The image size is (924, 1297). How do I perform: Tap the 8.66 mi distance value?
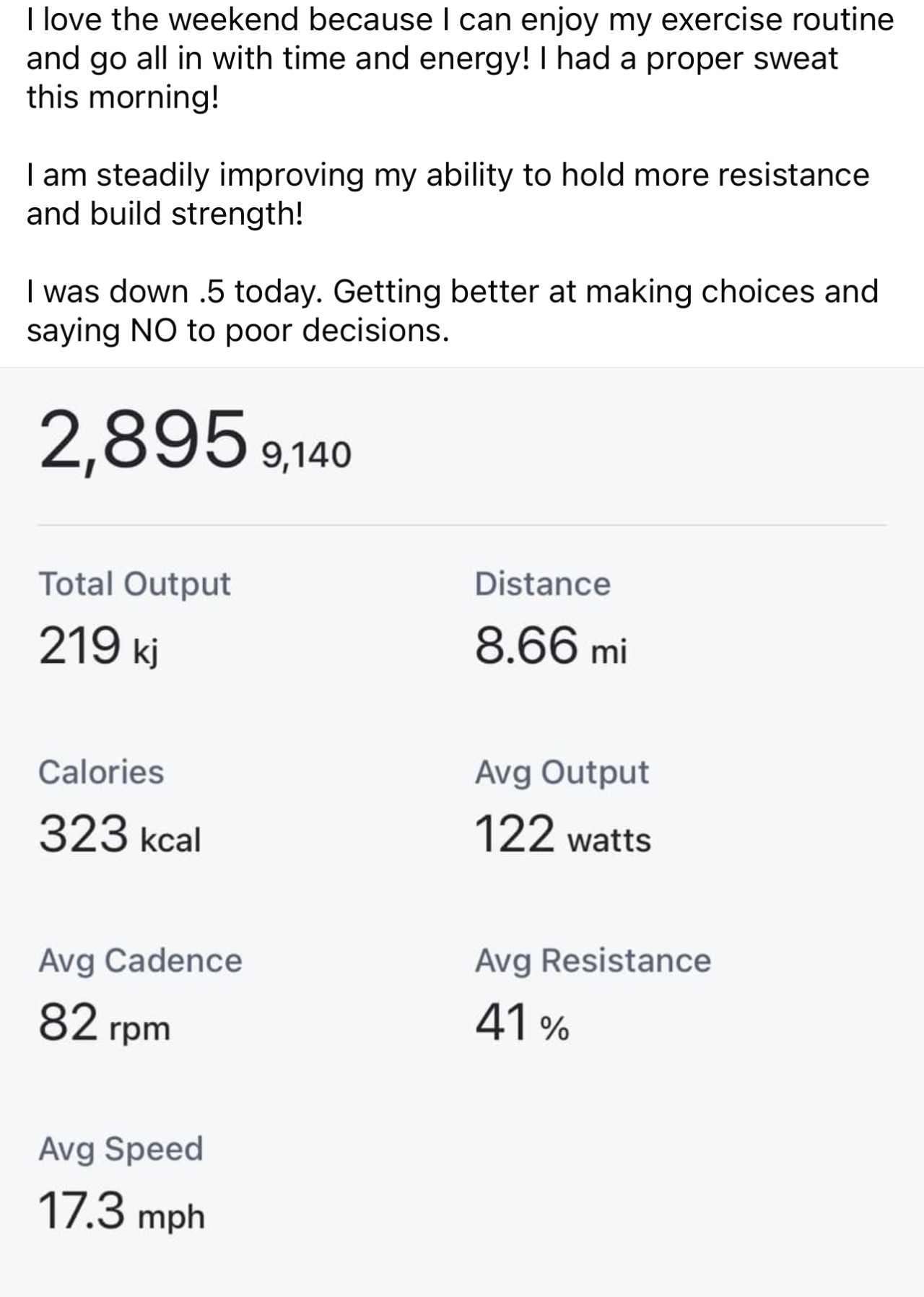point(550,646)
